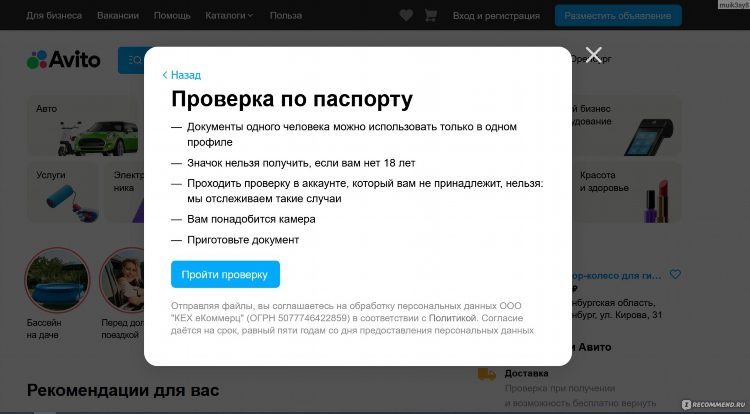Go back via the Назад link
750x414 pixels.
pyautogui.click(x=181, y=75)
